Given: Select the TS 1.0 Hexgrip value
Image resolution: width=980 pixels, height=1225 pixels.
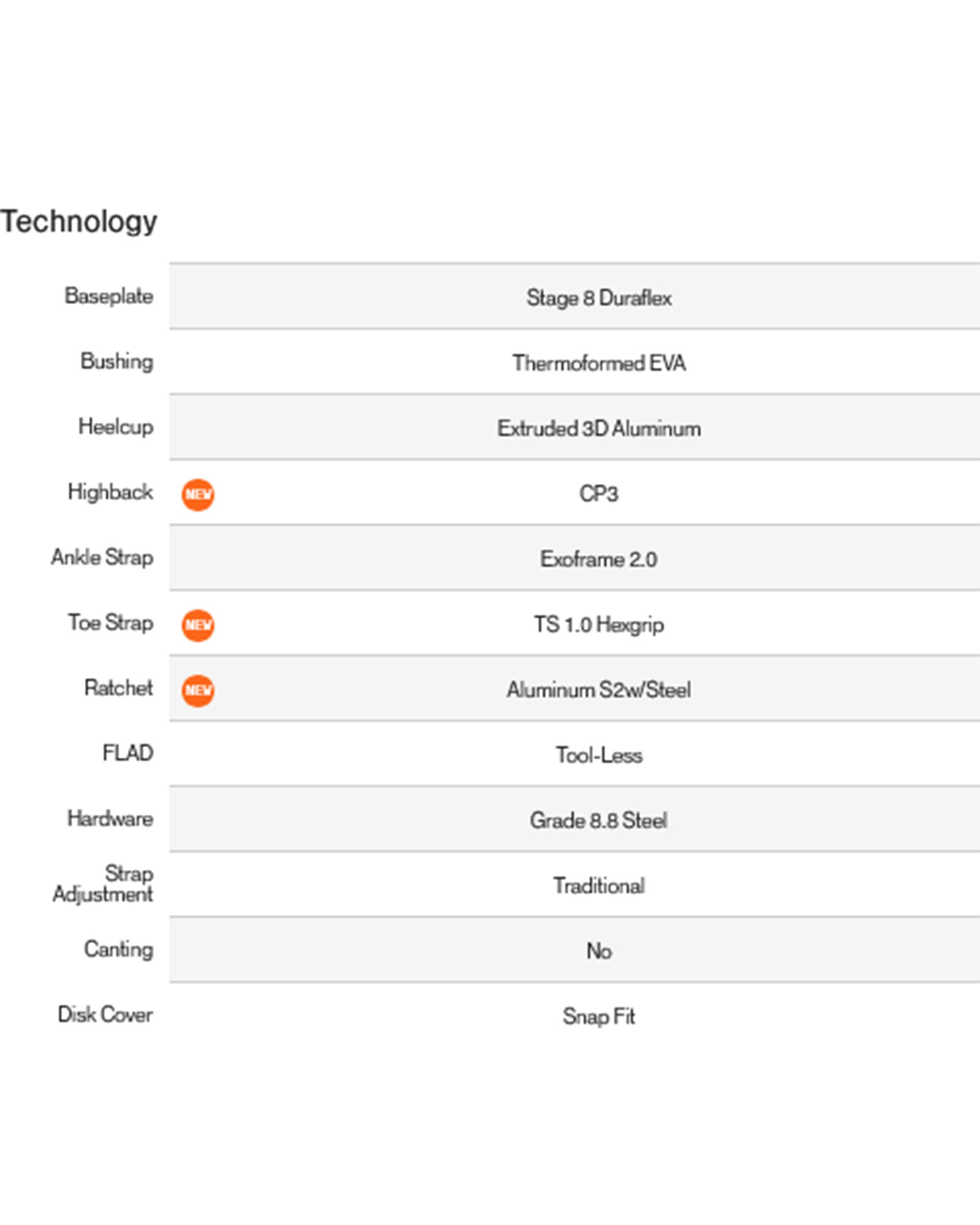Looking at the screenshot, I should point(599,624).
